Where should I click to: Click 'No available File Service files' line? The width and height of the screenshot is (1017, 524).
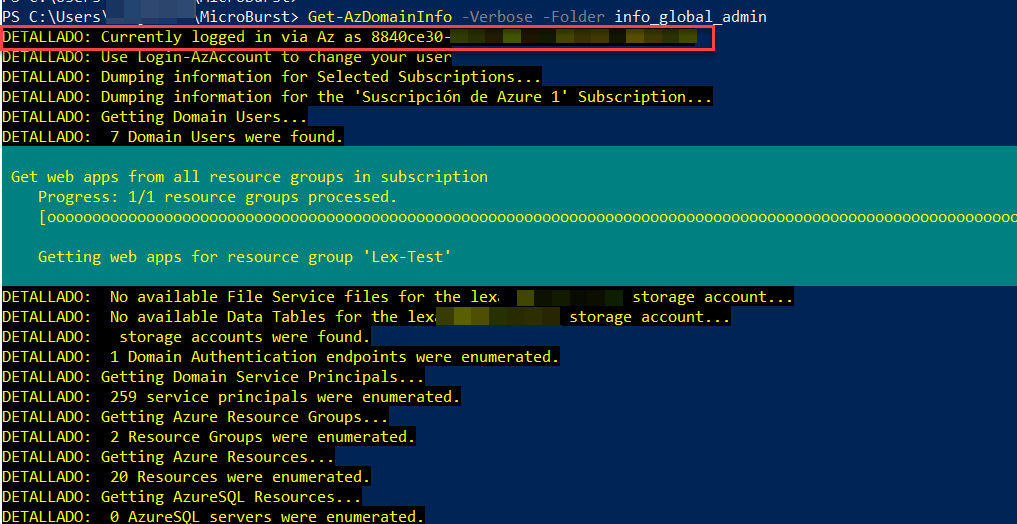tap(397, 298)
